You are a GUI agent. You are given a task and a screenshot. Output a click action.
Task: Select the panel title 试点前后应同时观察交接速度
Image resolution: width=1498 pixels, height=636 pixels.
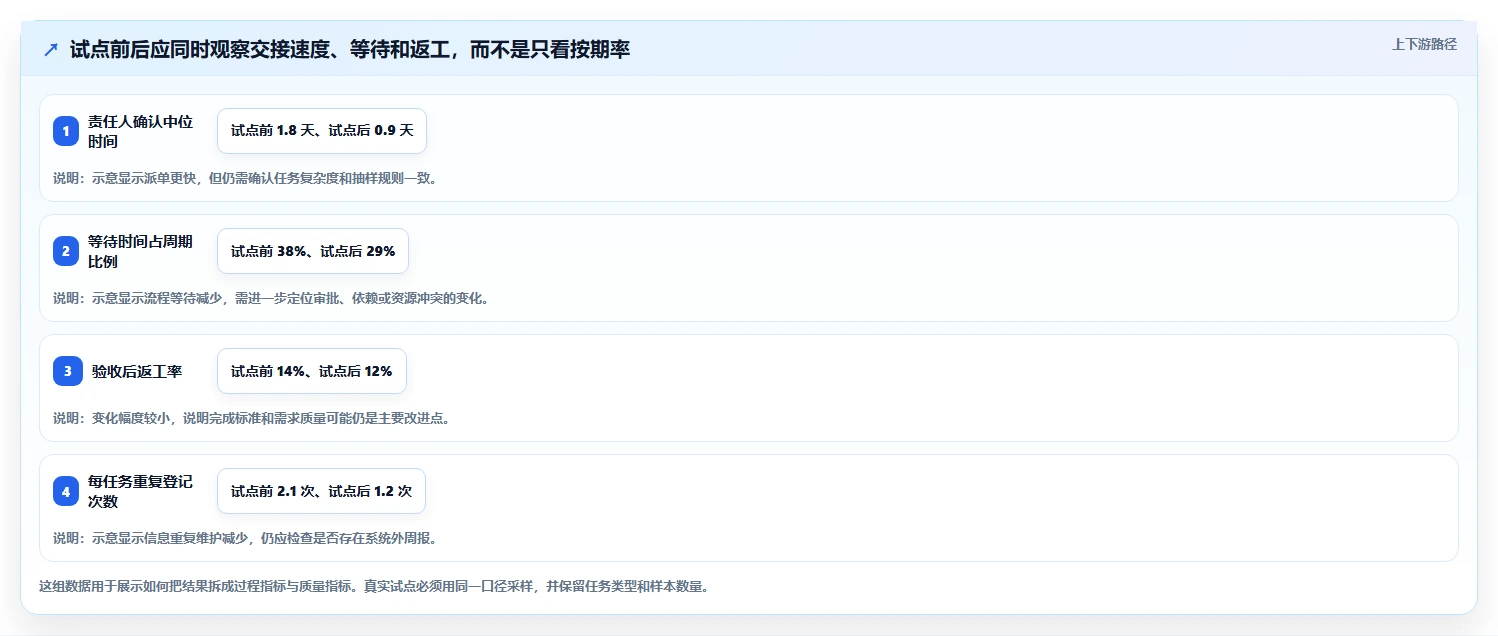[350, 50]
